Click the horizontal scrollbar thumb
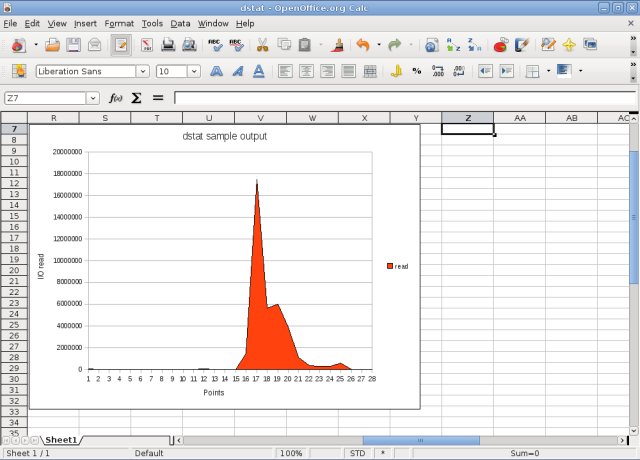 point(421,440)
